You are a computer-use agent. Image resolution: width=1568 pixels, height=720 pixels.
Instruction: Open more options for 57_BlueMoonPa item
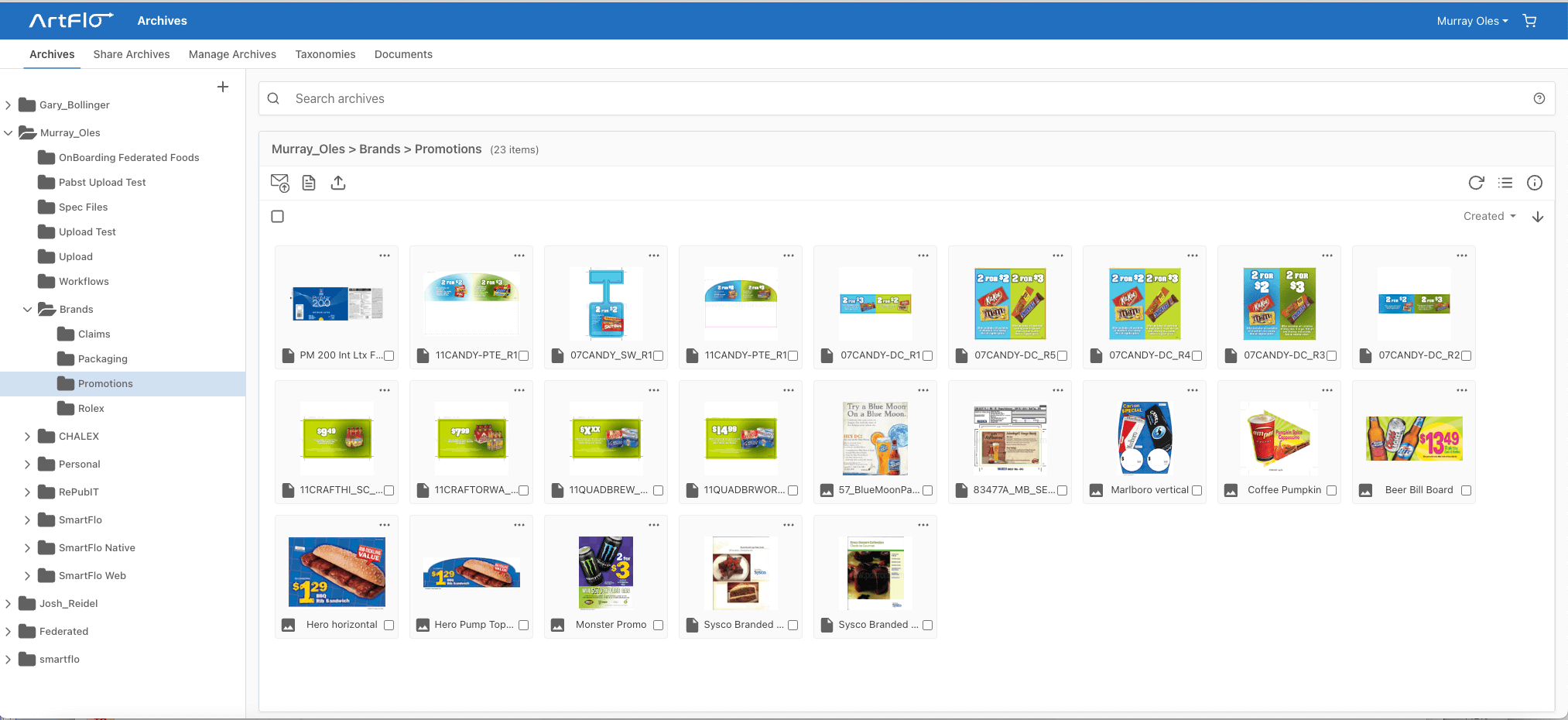pyautogui.click(x=923, y=390)
